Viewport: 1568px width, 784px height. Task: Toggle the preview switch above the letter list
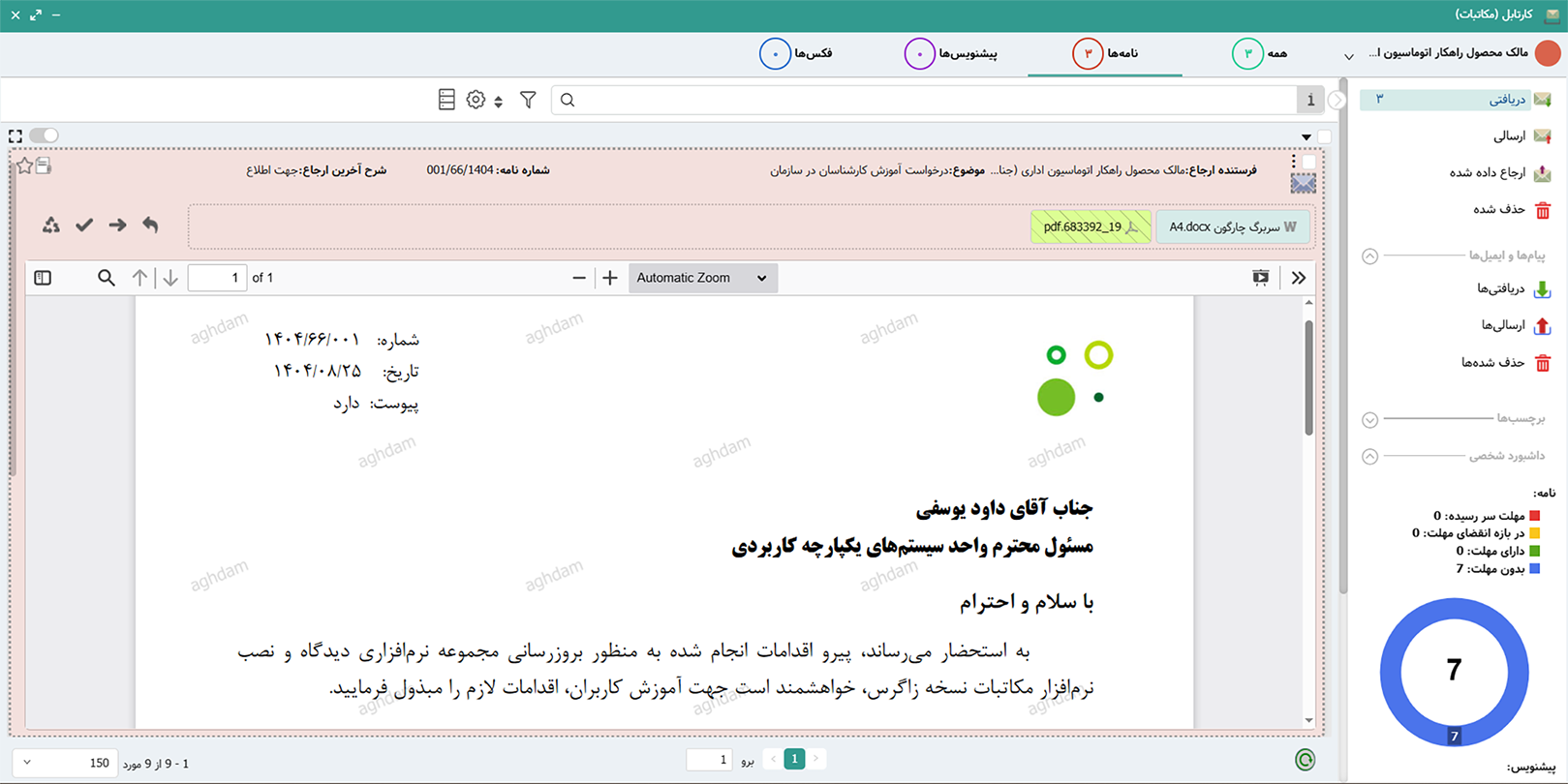pos(44,136)
